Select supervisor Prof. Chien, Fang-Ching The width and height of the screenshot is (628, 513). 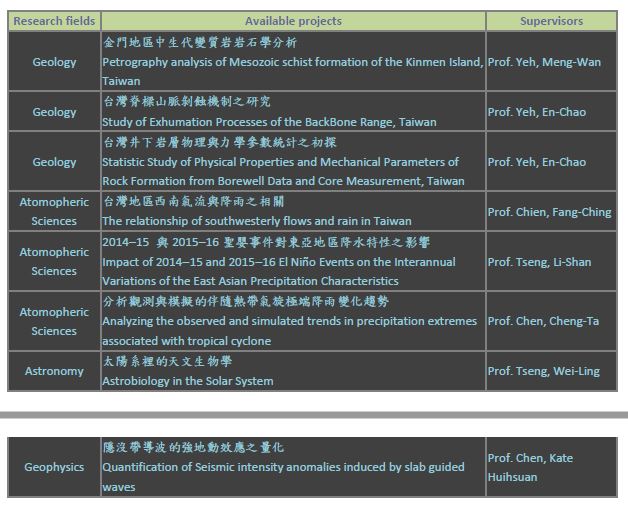(549, 212)
